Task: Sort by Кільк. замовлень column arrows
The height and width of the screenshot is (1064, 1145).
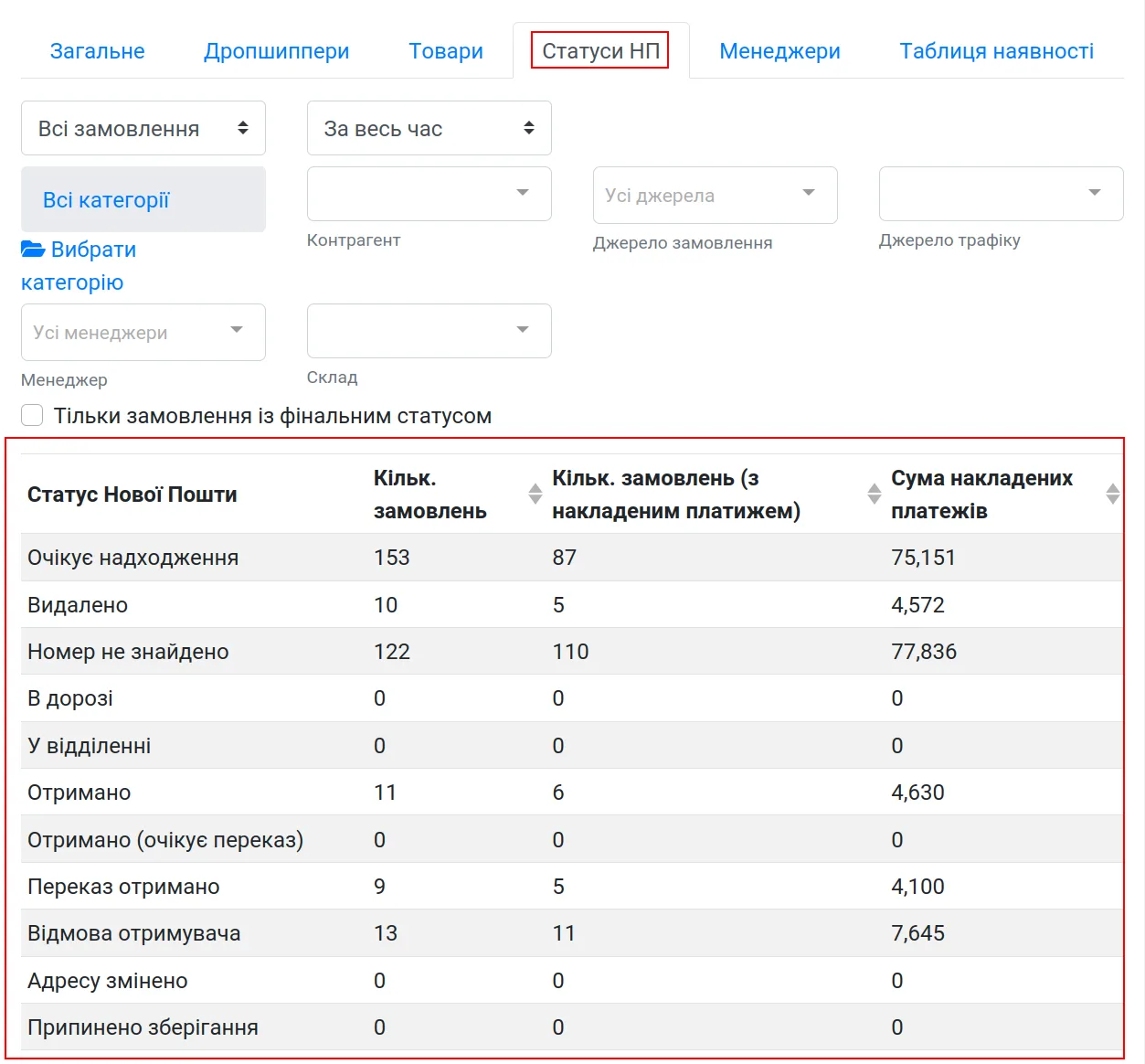Action: (x=535, y=494)
